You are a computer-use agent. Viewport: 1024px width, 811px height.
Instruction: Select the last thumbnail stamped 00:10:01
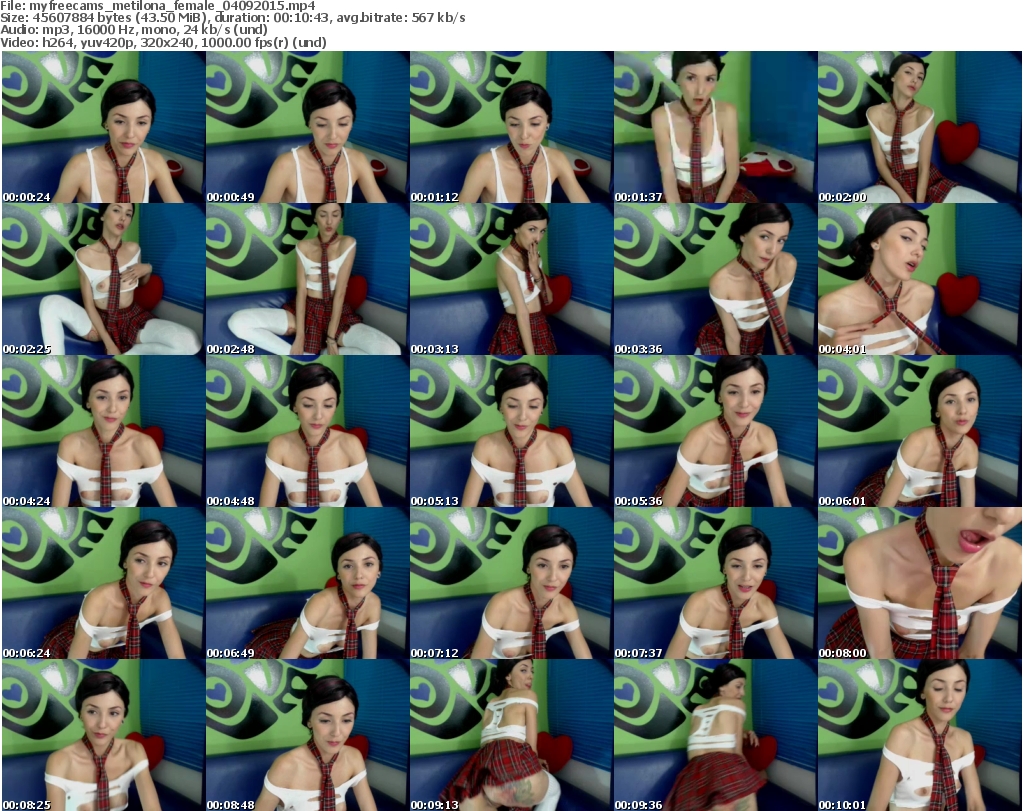(920, 735)
